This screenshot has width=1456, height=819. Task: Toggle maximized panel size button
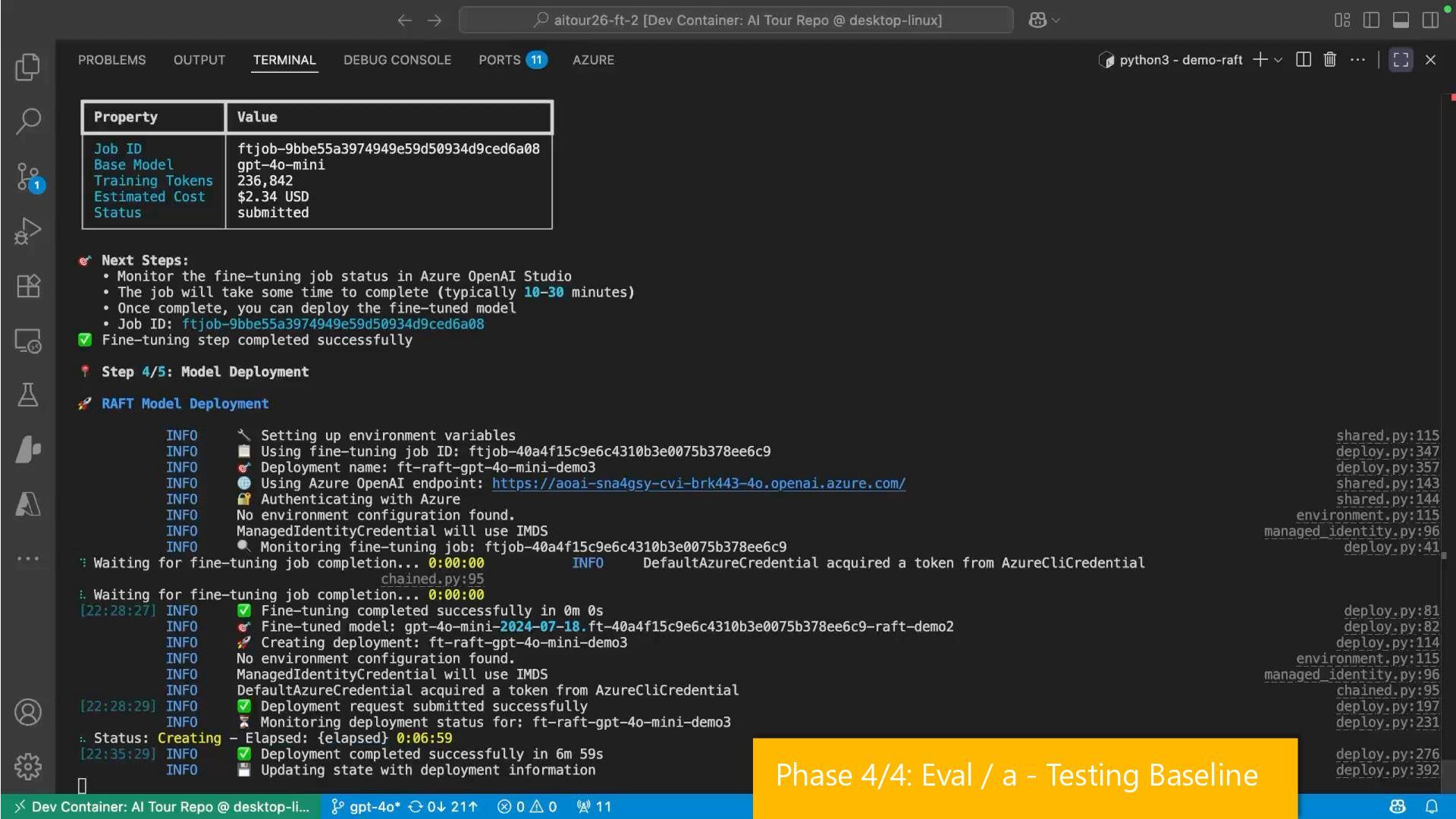[x=1401, y=60]
